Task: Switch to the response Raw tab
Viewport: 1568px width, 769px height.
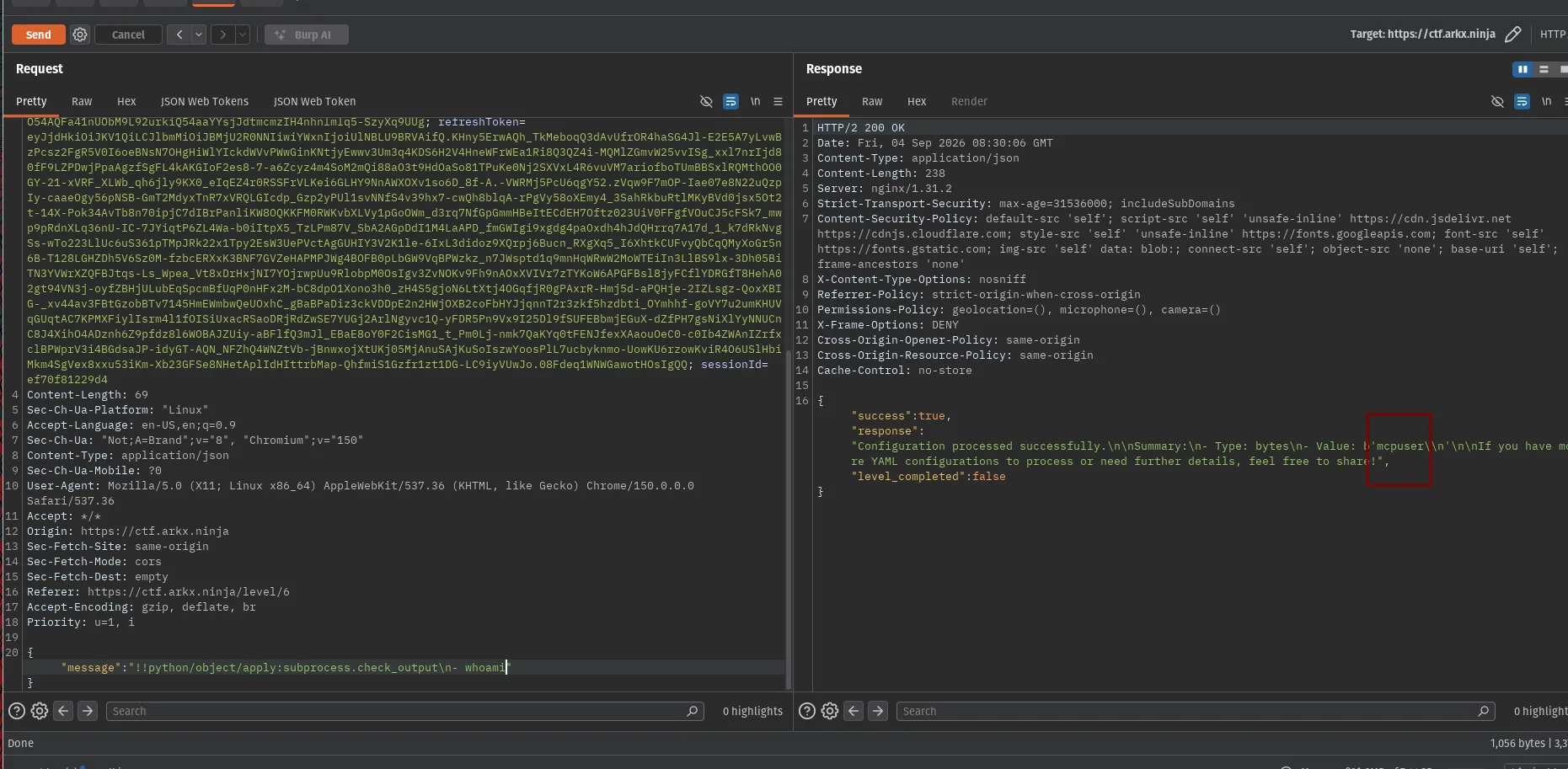Action: [872, 101]
